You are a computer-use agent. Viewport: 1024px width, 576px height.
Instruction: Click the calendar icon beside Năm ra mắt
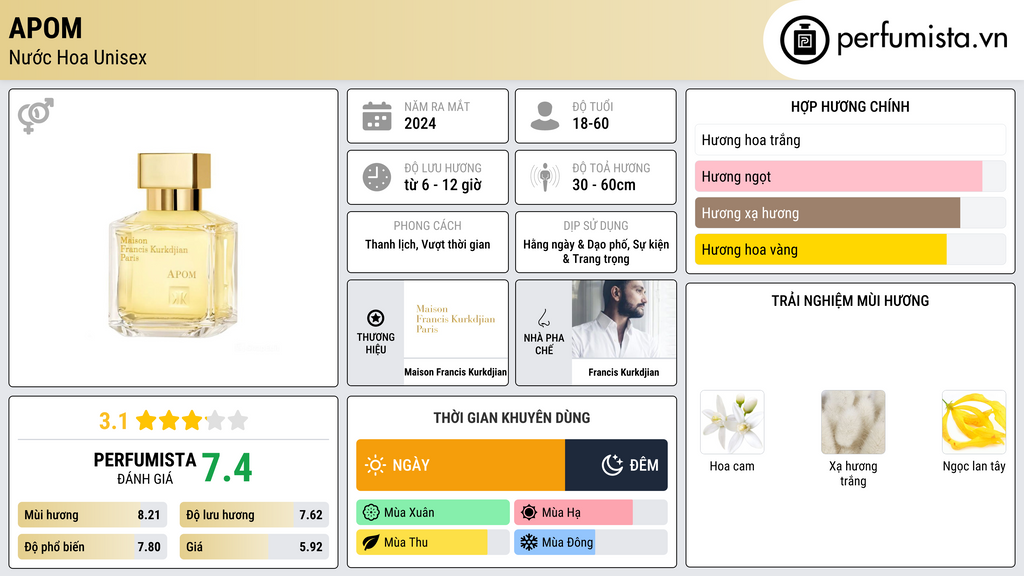pyautogui.click(x=377, y=116)
